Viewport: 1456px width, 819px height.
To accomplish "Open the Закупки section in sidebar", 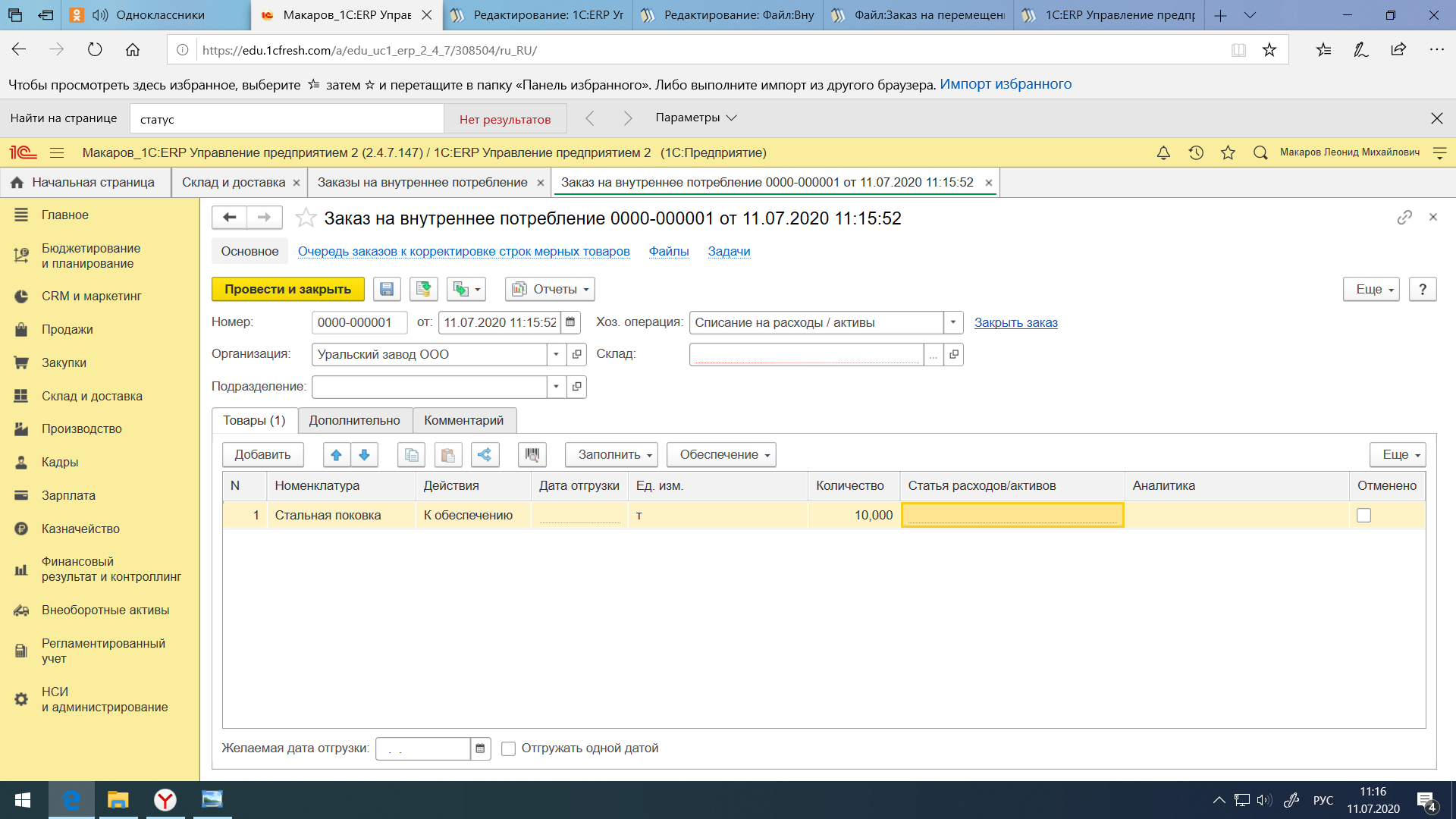I will 64,362.
